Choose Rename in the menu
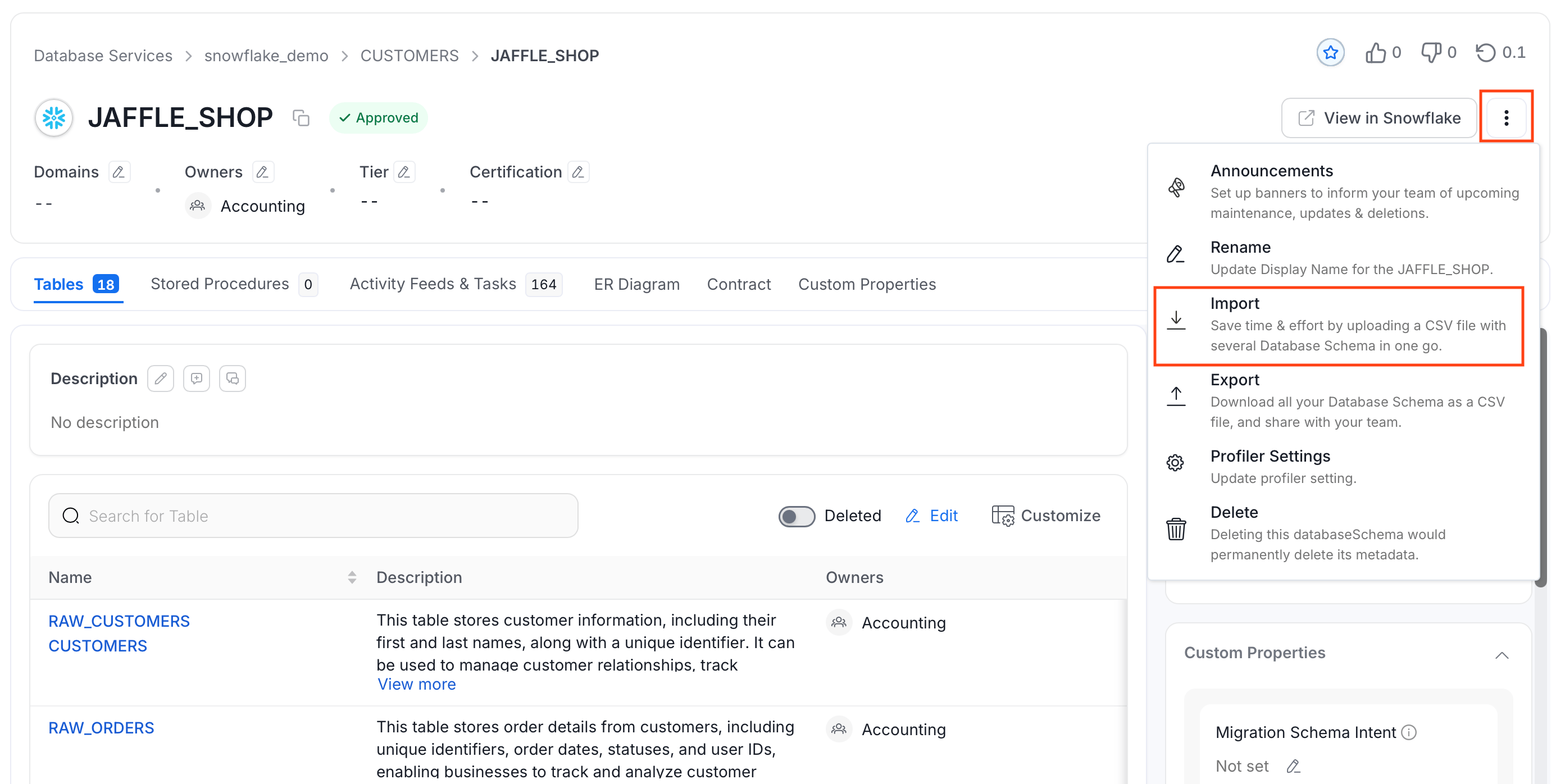The height and width of the screenshot is (784, 1565). coord(1344,257)
